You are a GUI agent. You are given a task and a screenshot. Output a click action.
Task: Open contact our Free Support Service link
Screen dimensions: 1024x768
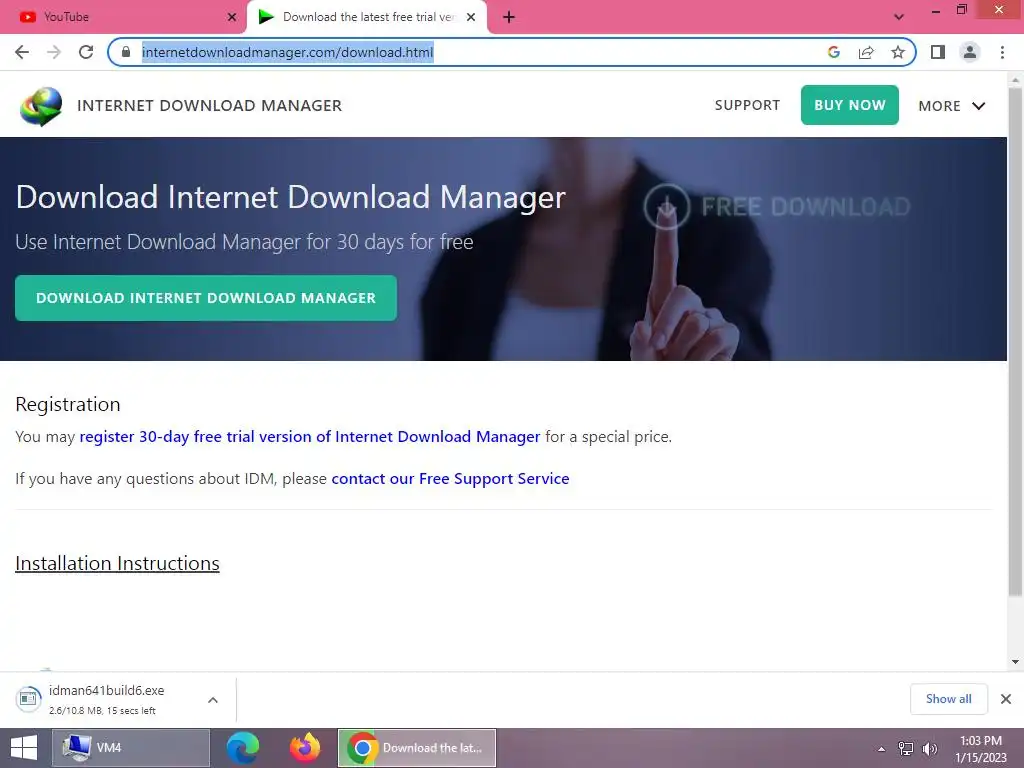450,479
